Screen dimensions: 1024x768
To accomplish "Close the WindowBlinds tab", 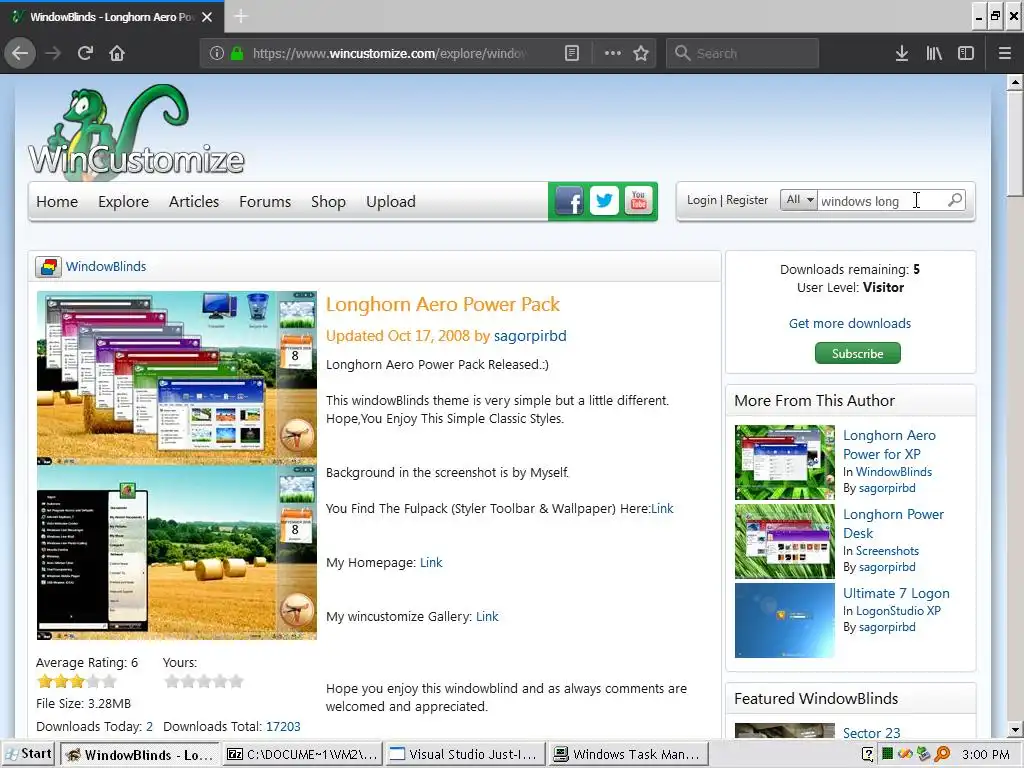I will 207,17.
